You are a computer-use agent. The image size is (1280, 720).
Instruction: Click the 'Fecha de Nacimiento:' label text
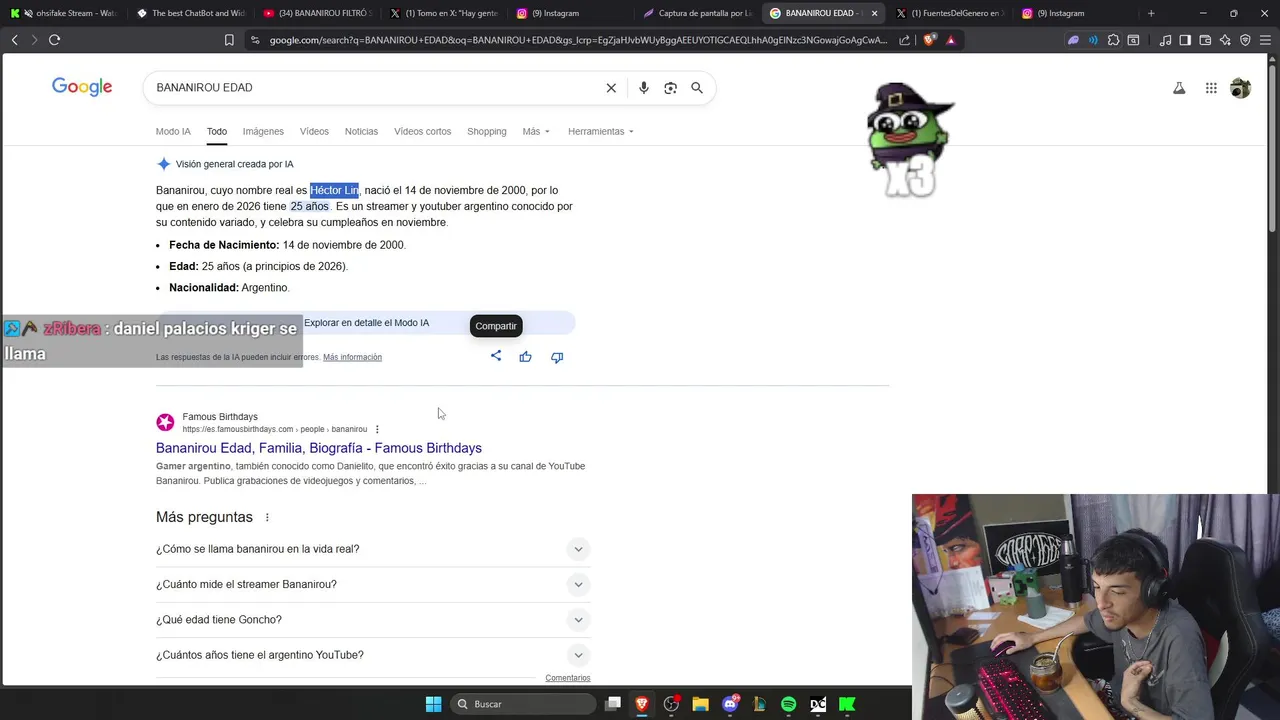(224, 245)
